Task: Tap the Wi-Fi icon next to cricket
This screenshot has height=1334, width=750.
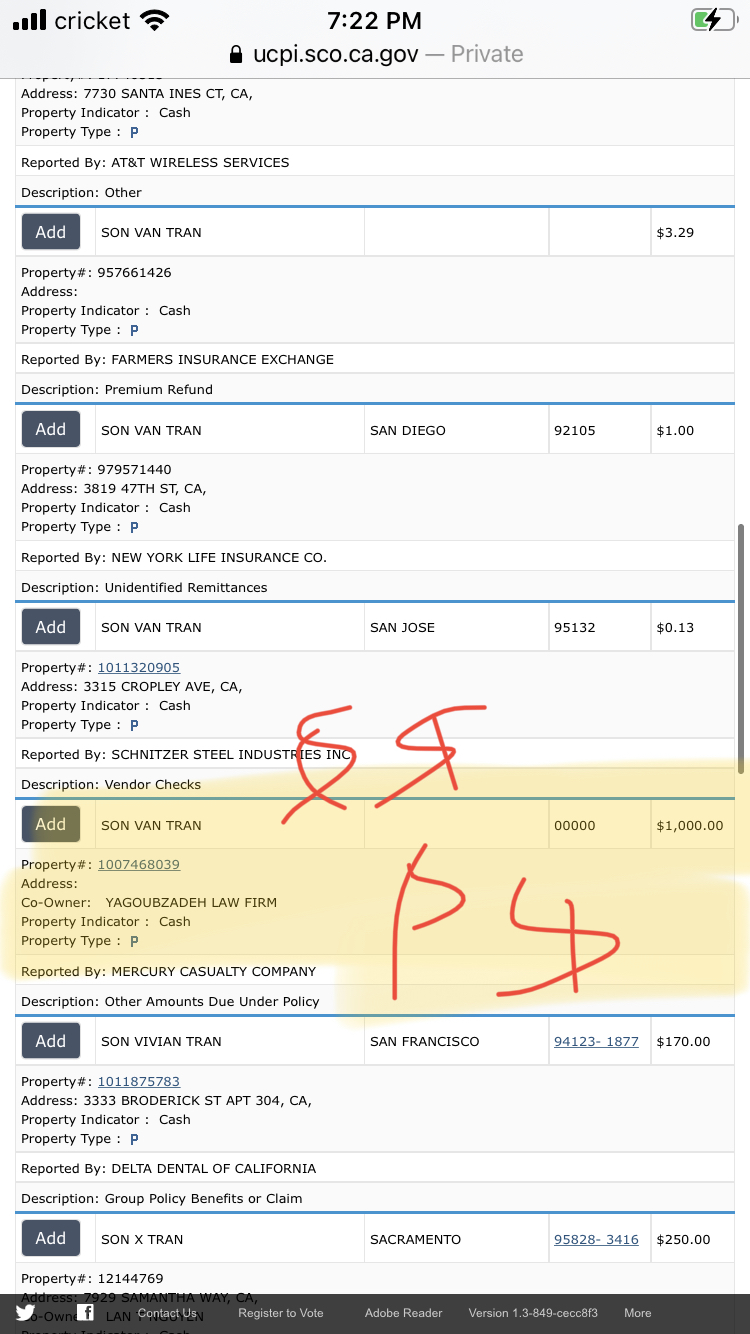Action: click(155, 20)
